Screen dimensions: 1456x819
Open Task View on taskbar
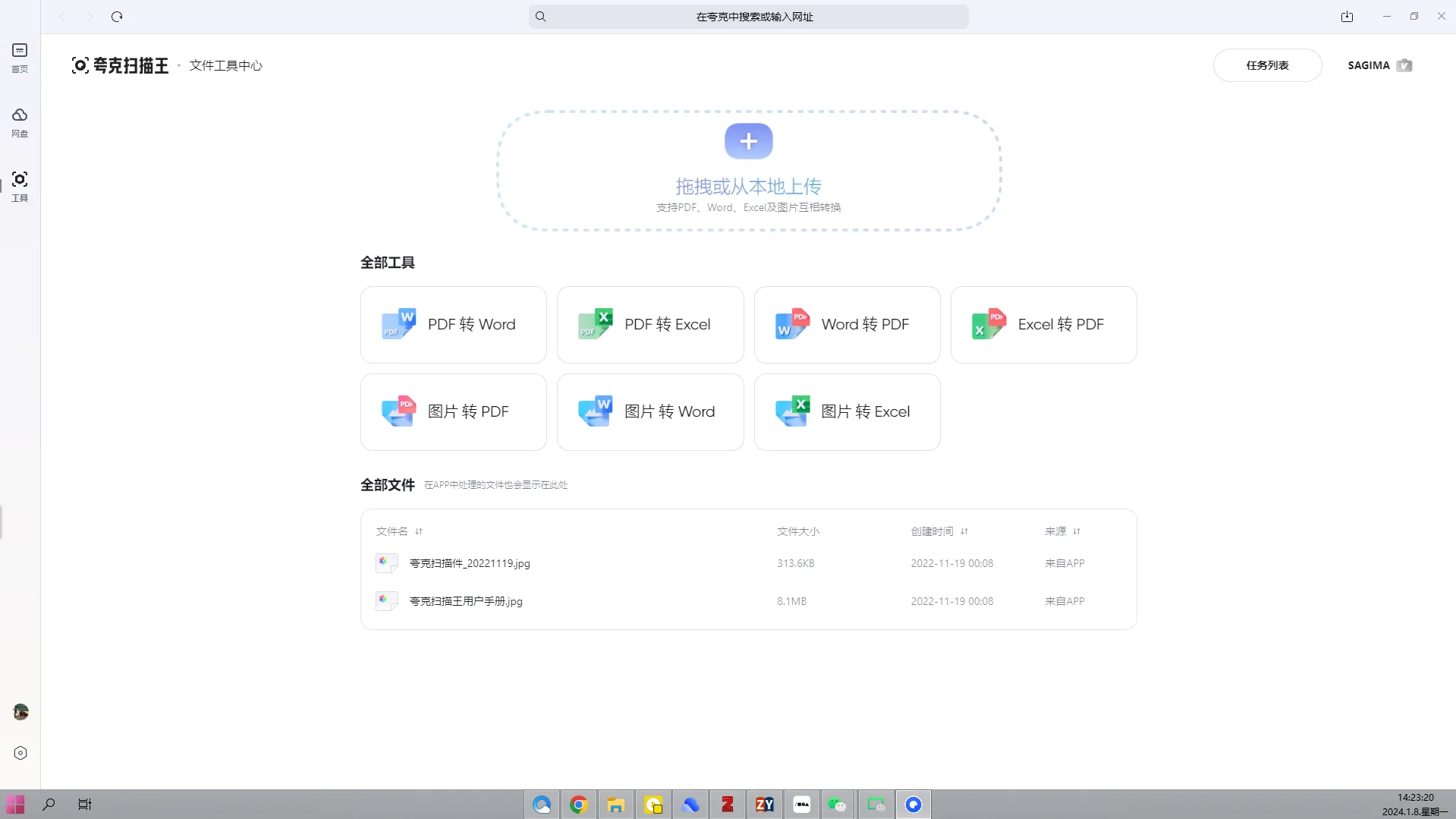85,805
